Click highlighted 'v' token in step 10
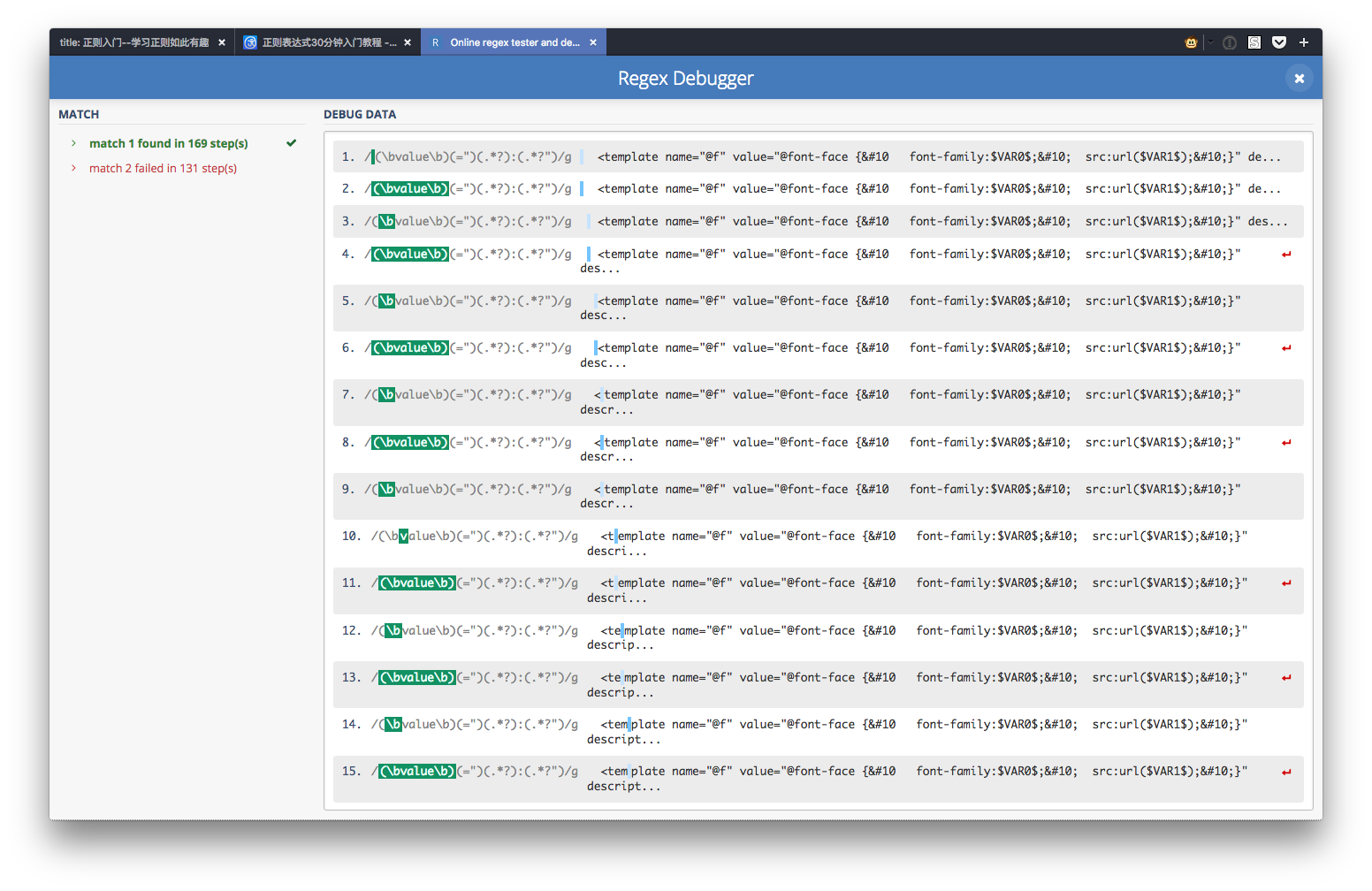1372x891 pixels. (404, 537)
